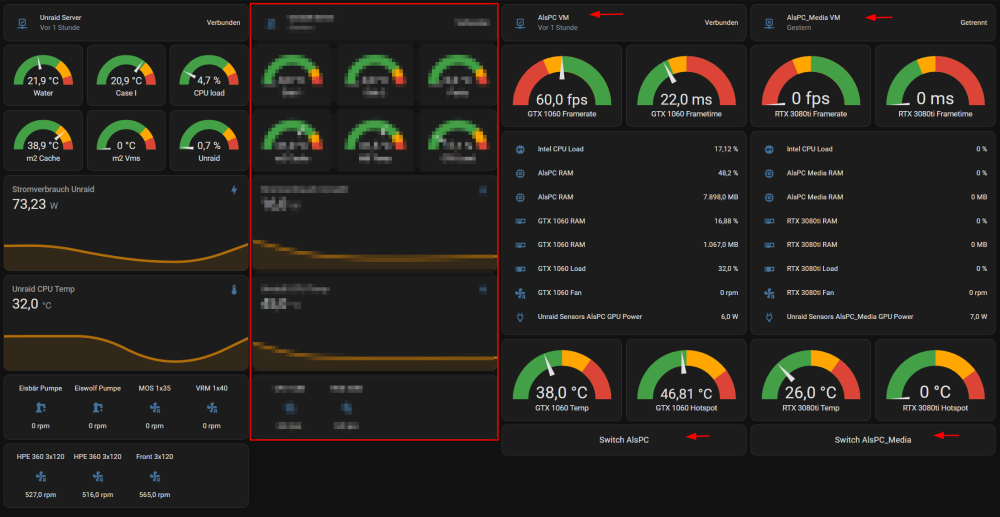Open the Case I temperature gauge
Viewport: 1000px width, 517px height.
click(126, 75)
